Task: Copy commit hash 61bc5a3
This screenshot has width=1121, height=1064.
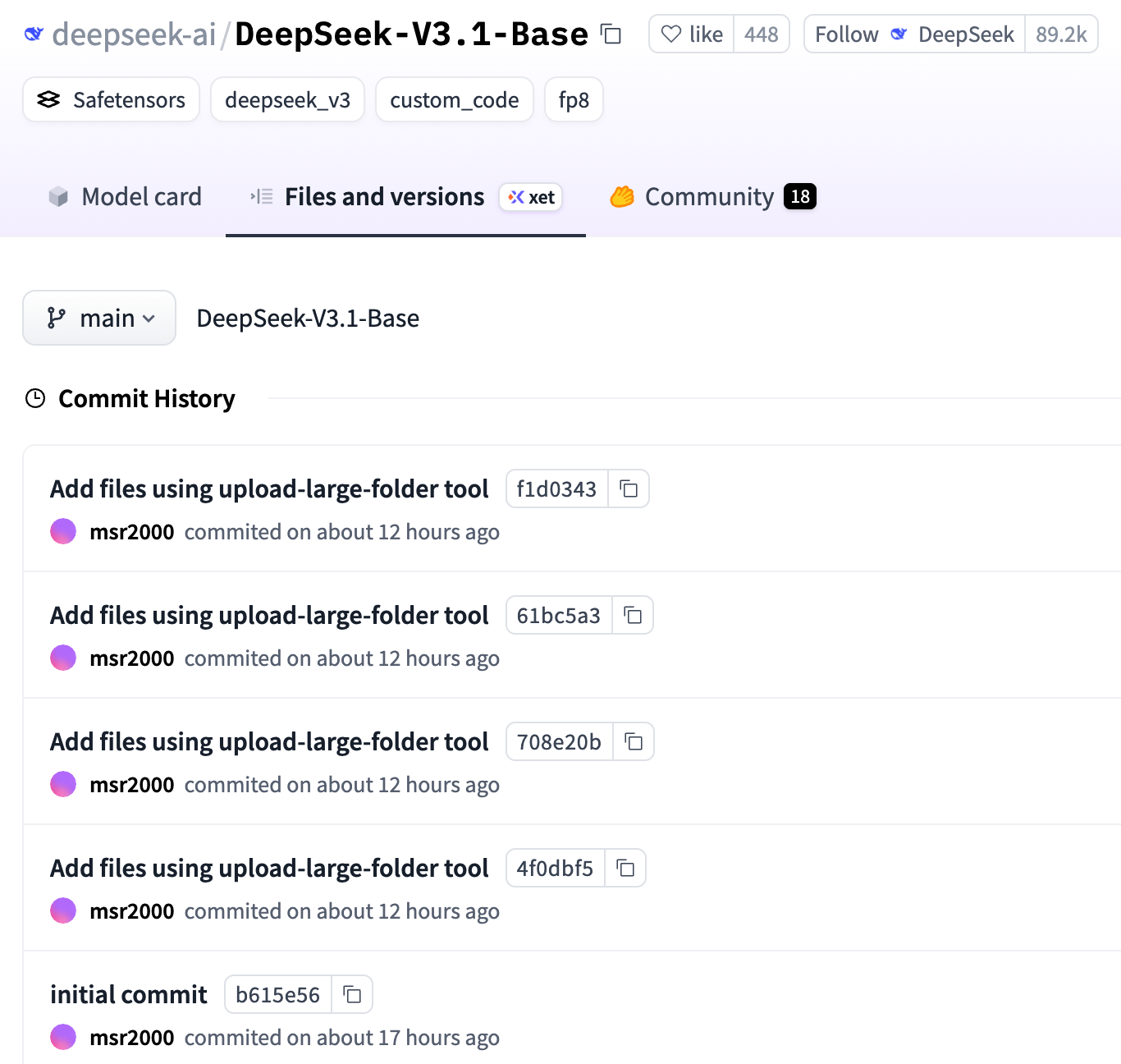Action: tap(633, 616)
